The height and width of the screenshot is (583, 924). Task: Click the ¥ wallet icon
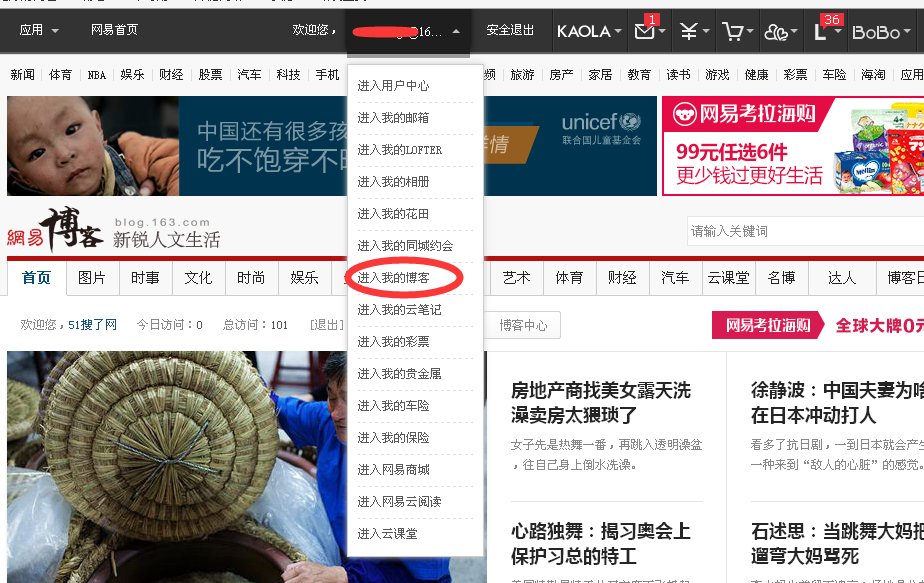pos(688,32)
